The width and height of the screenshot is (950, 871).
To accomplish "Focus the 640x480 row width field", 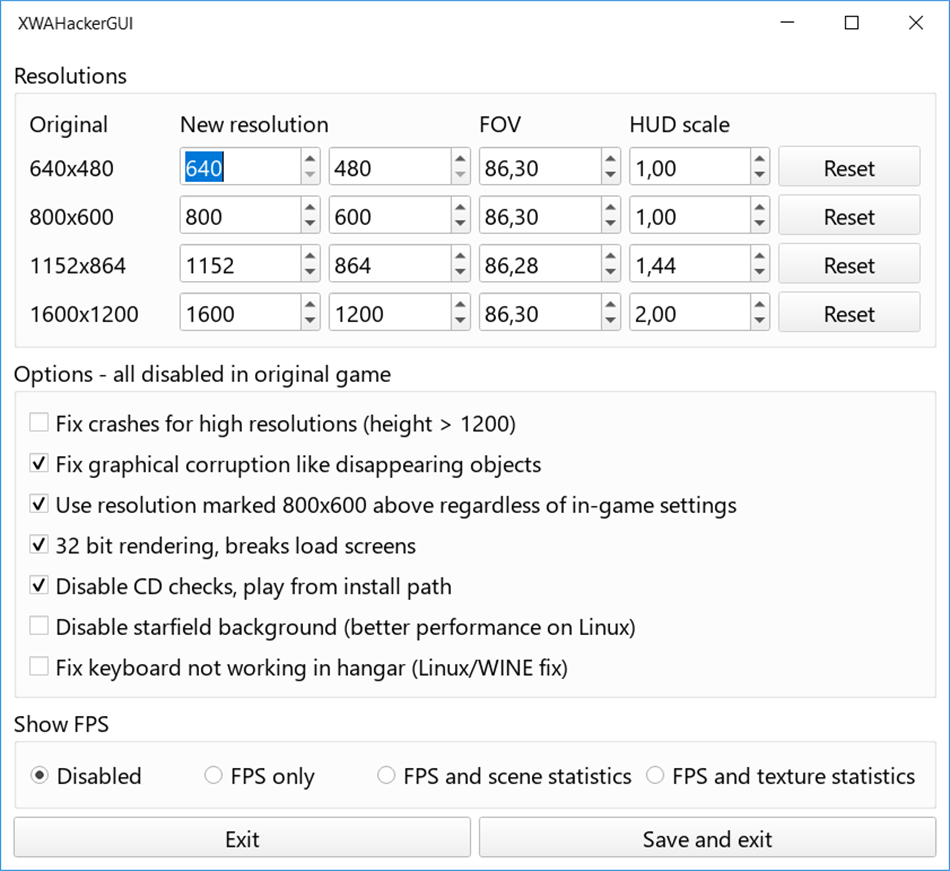I will 241,167.
